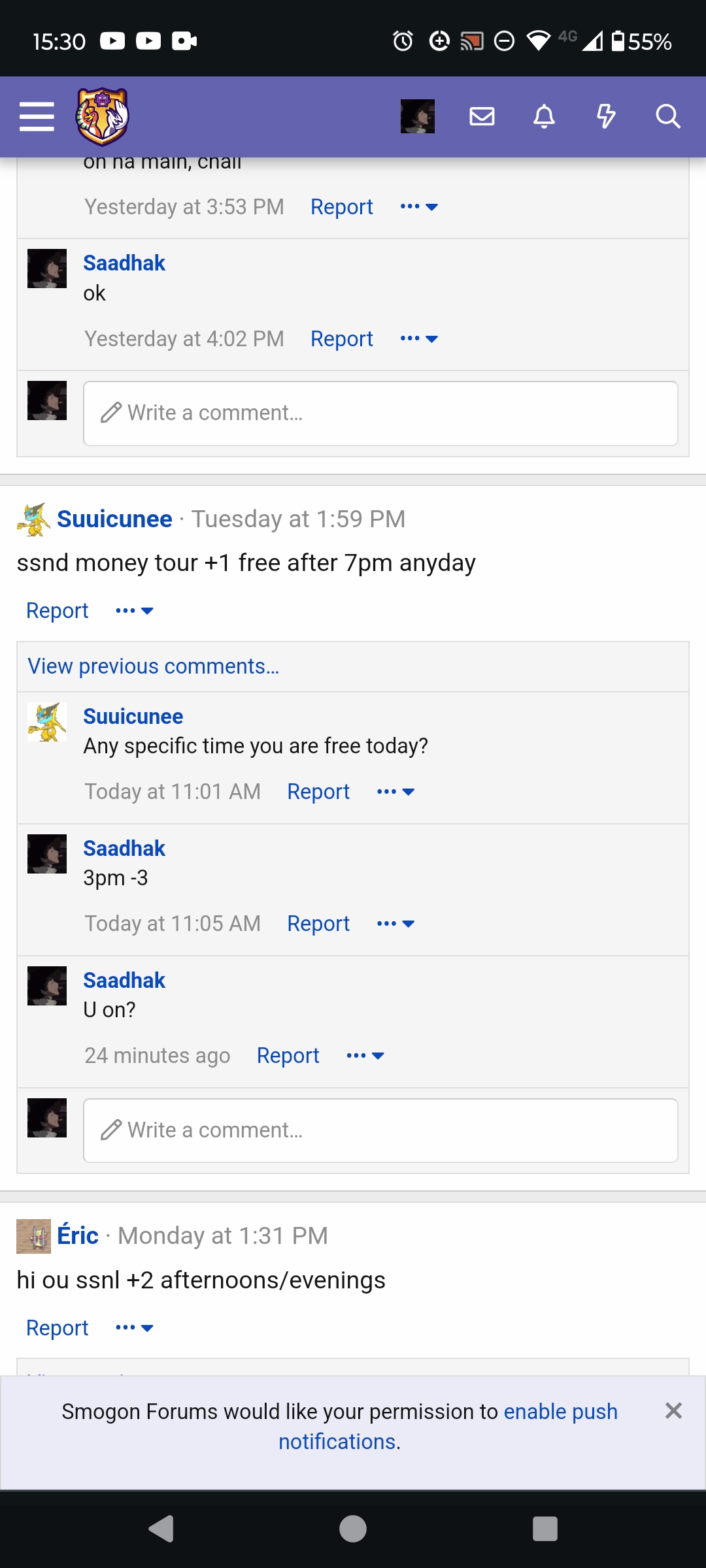Expand options menu for 'ok' comment

[x=419, y=338]
